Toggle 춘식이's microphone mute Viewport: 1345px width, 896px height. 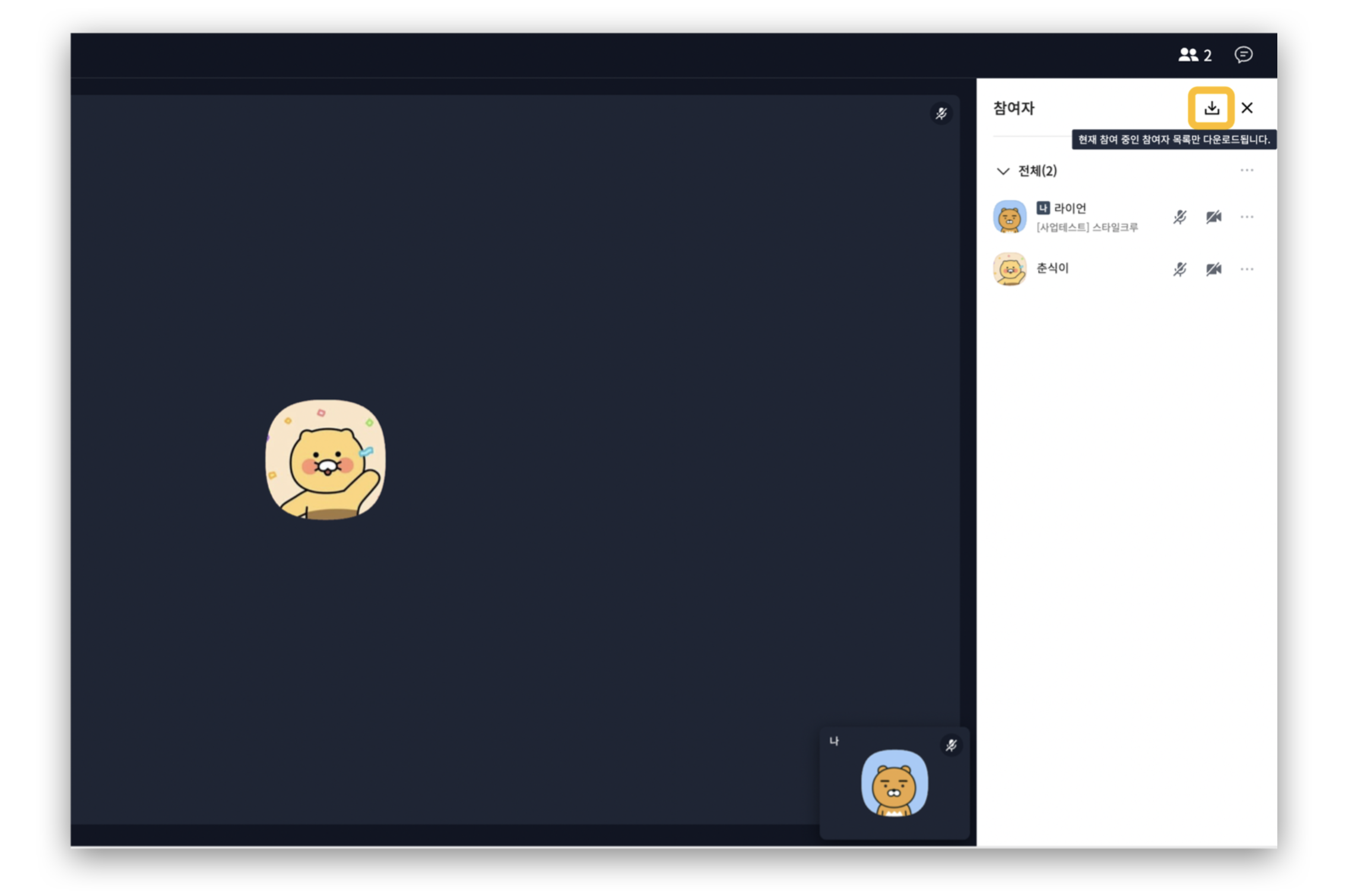(x=1179, y=269)
